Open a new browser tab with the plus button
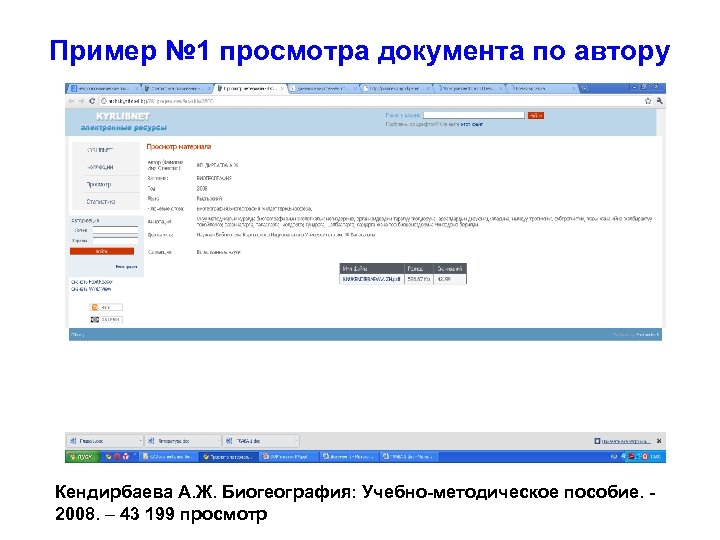 coord(585,88)
